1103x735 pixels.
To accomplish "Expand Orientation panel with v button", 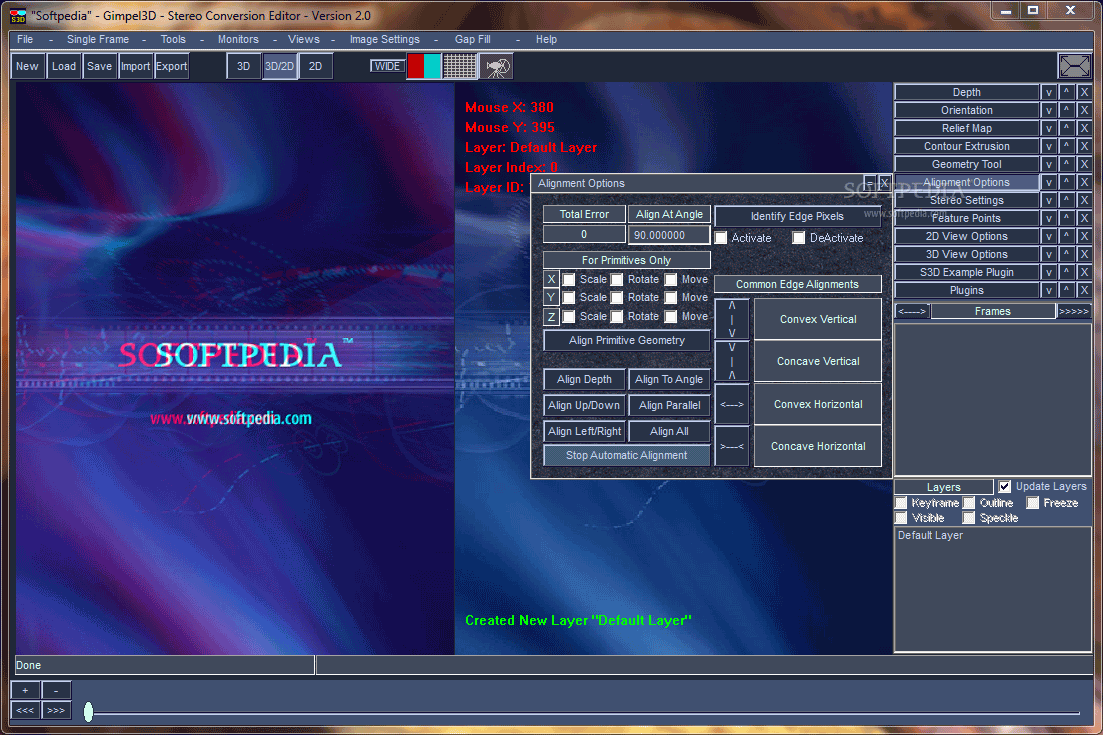I will [x=1048, y=110].
